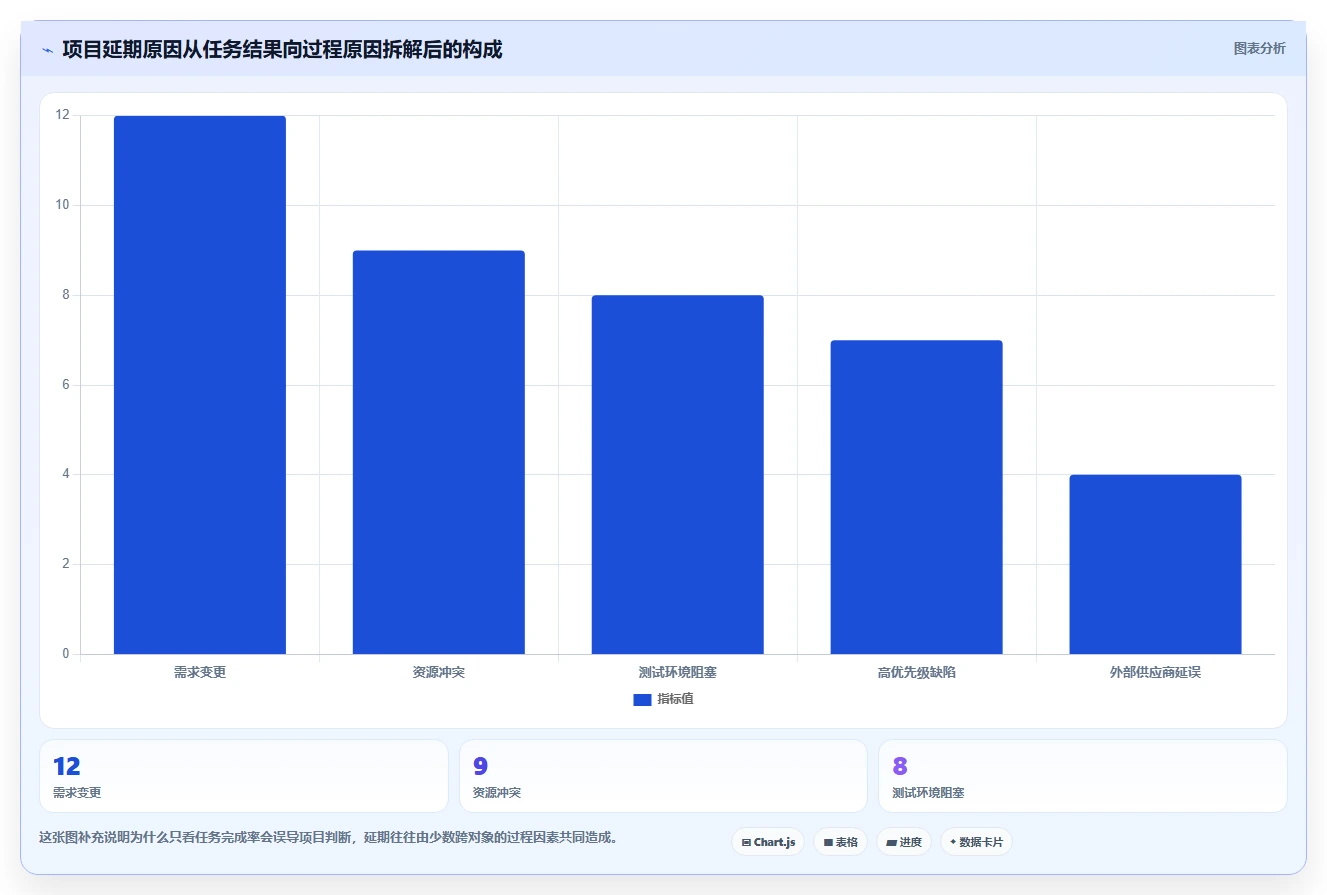Click the y-axis label 6
Viewport: 1327px width, 895px height.
coord(66,385)
